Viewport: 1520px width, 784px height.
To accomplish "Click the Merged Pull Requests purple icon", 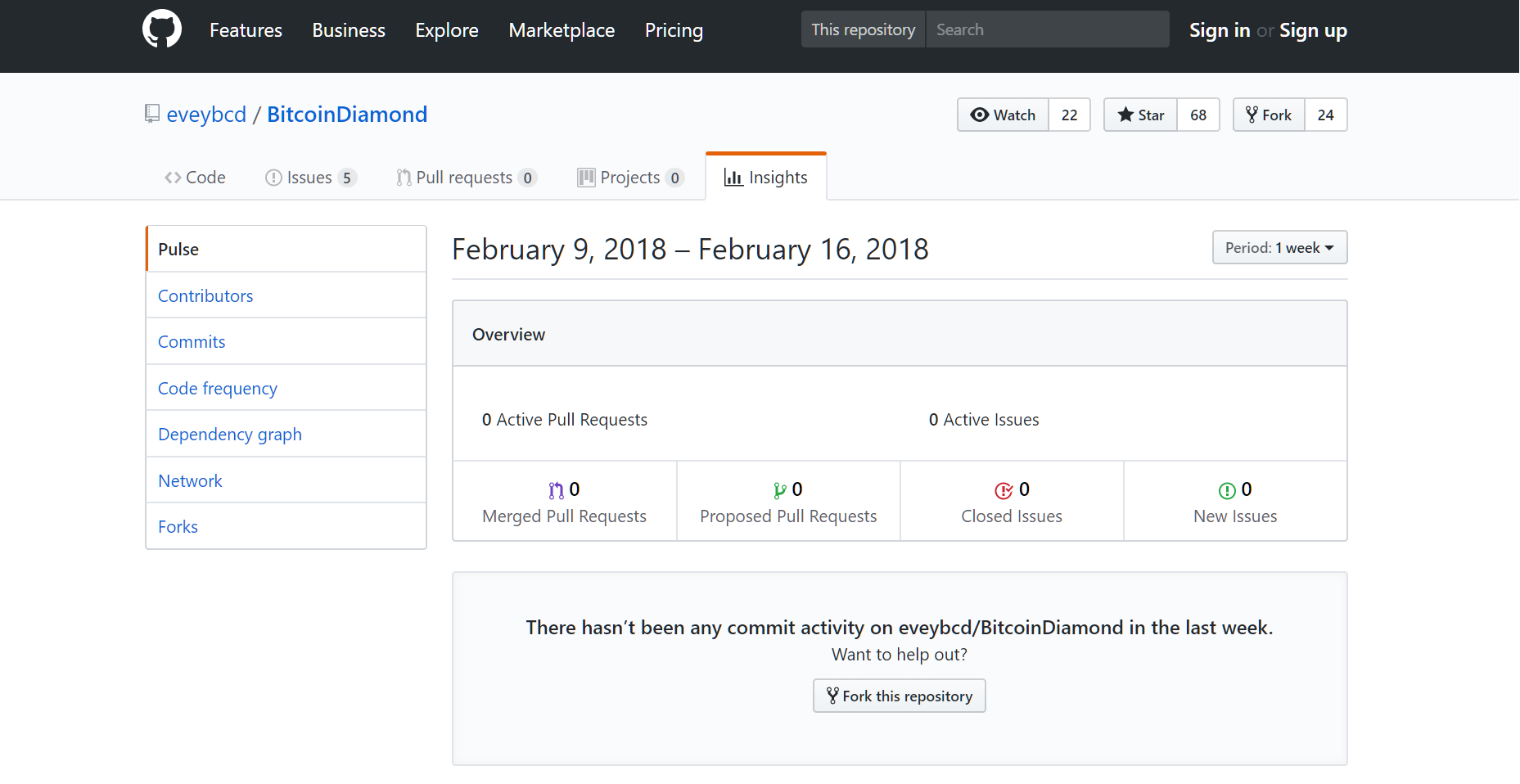I will click(557, 490).
